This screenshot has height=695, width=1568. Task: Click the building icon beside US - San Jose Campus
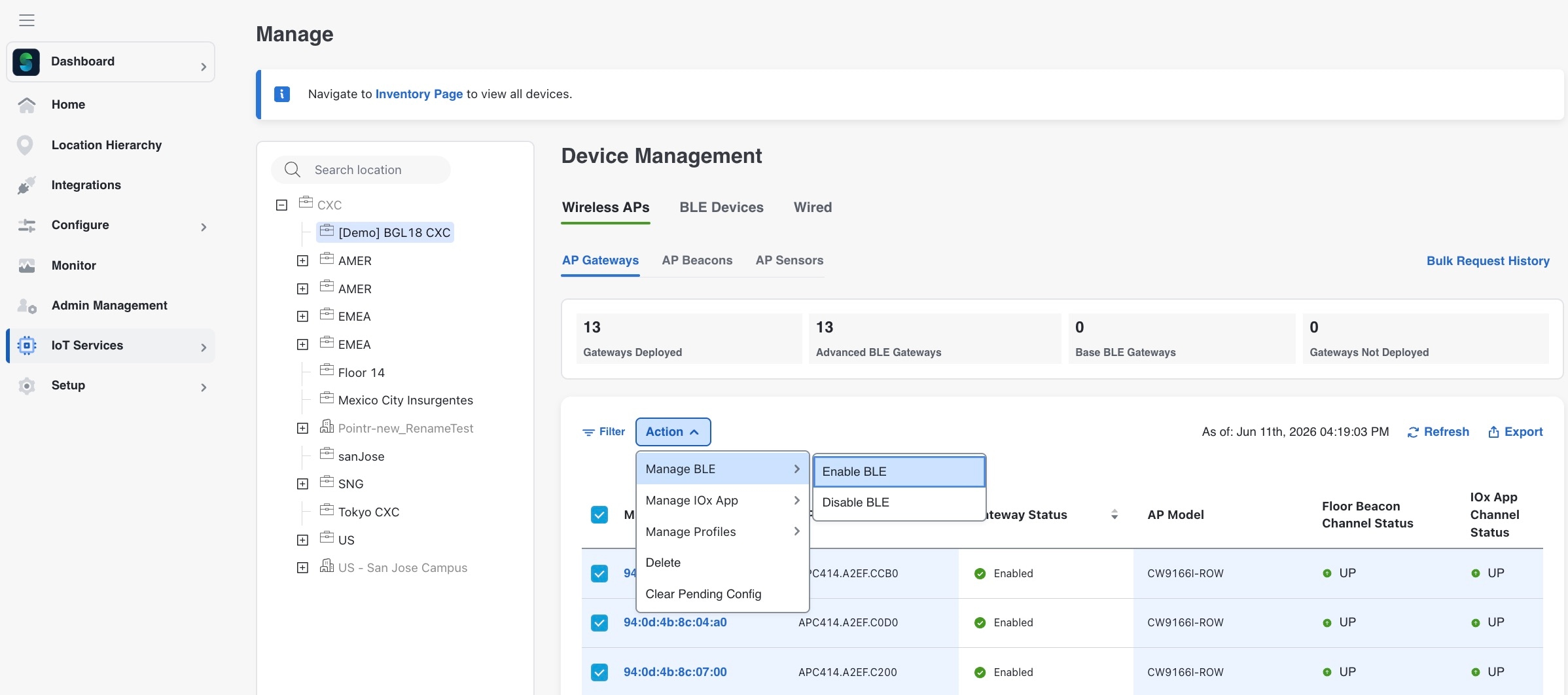(x=327, y=566)
